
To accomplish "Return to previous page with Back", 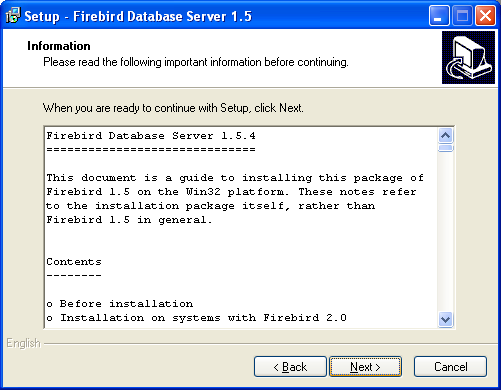I will 290,367.
